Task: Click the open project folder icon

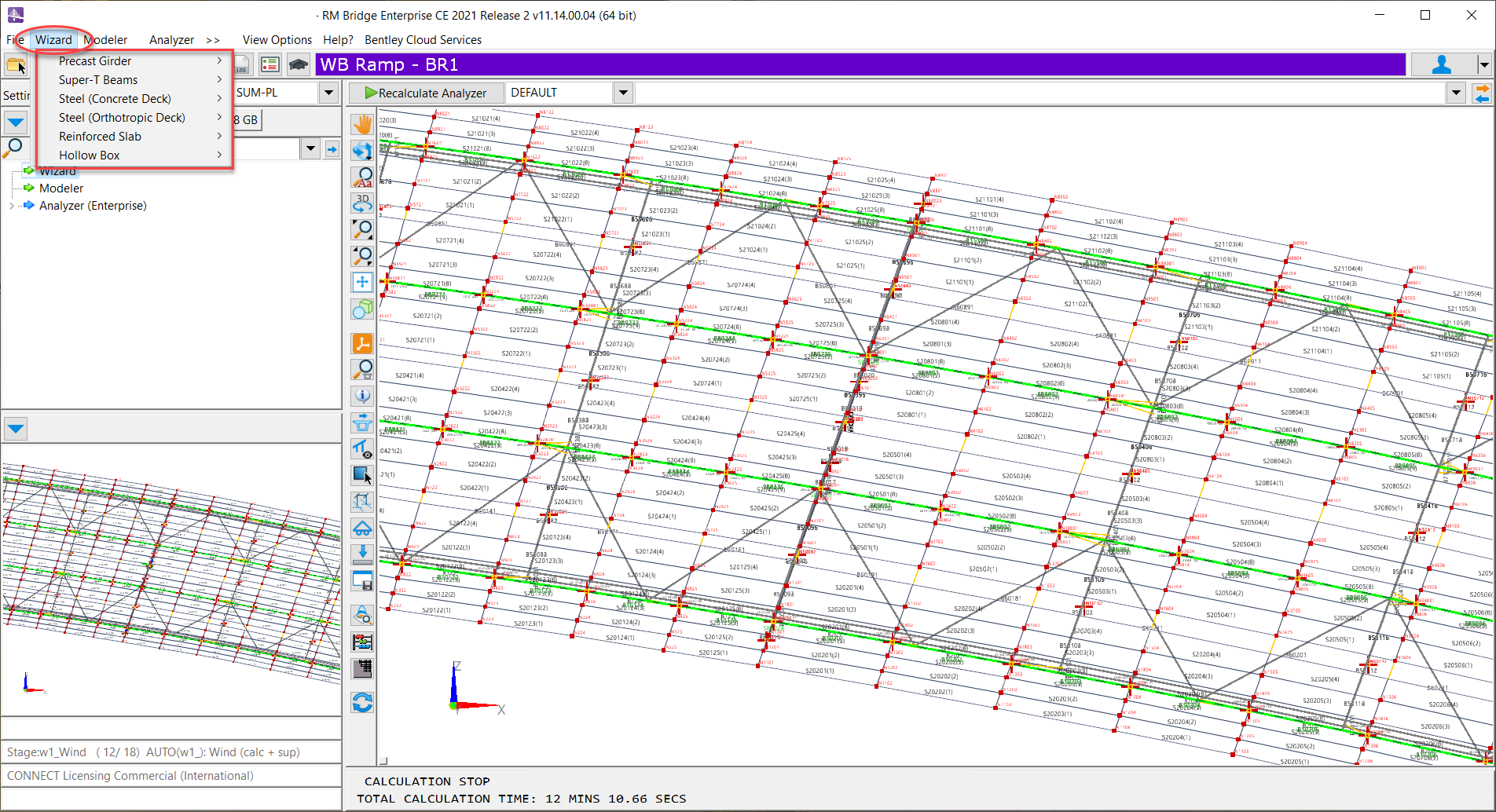Action: [16, 64]
